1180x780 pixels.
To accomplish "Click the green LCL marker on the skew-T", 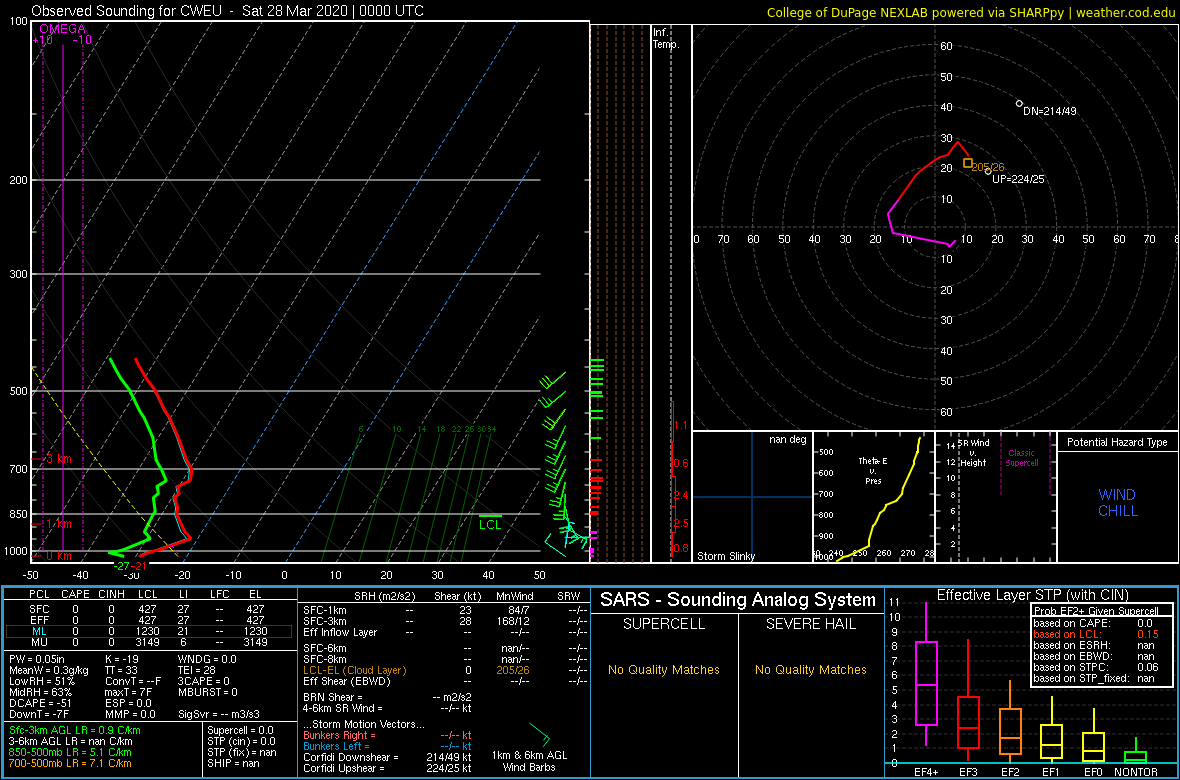I will (490, 521).
